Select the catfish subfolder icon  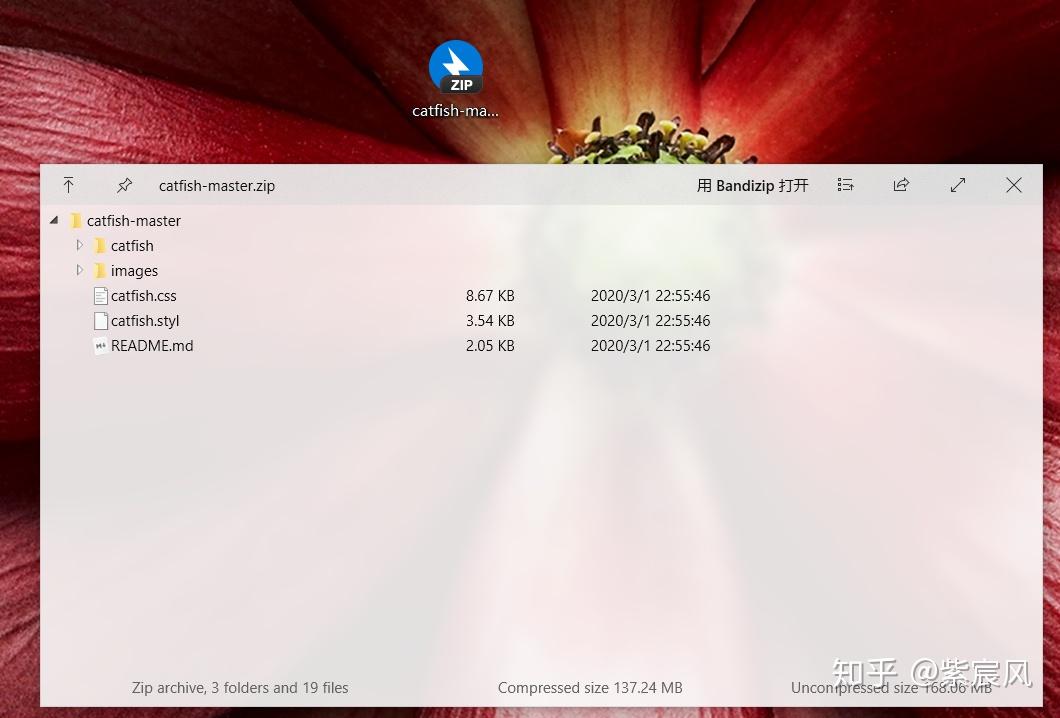coord(100,245)
